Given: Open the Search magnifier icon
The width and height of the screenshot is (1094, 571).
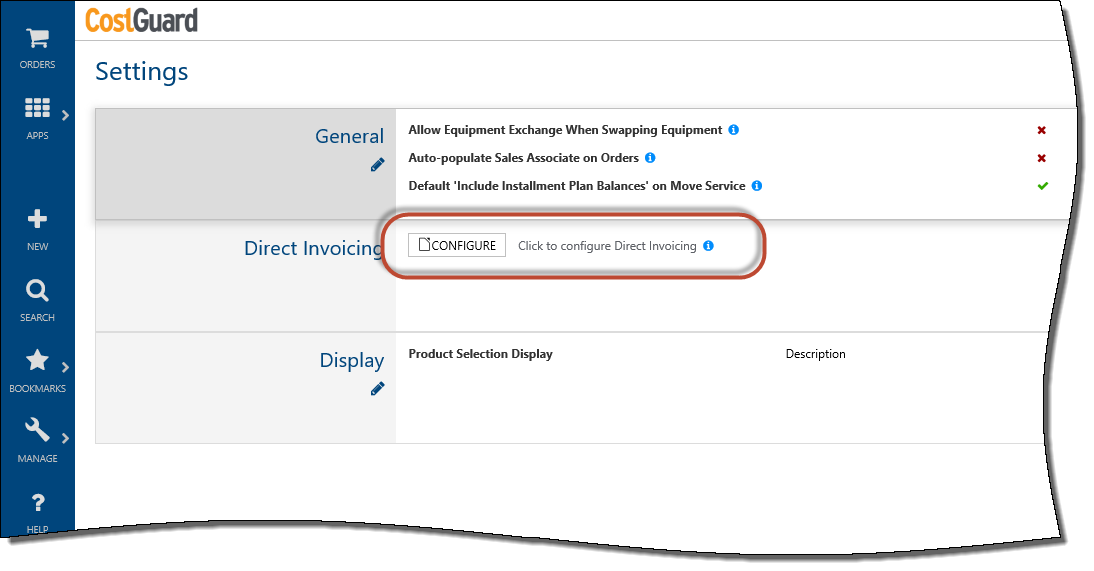Looking at the screenshot, I should pyautogui.click(x=37, y=290).
